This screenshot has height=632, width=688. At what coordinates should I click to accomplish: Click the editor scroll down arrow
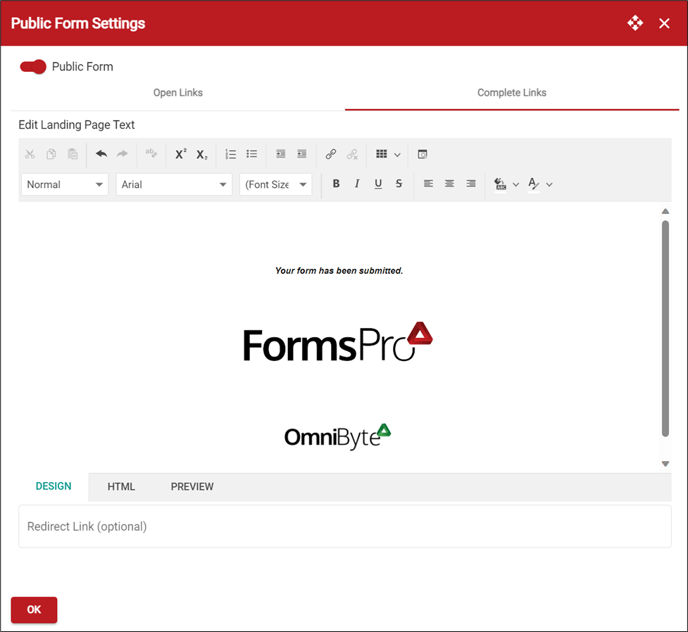point(666,464)
